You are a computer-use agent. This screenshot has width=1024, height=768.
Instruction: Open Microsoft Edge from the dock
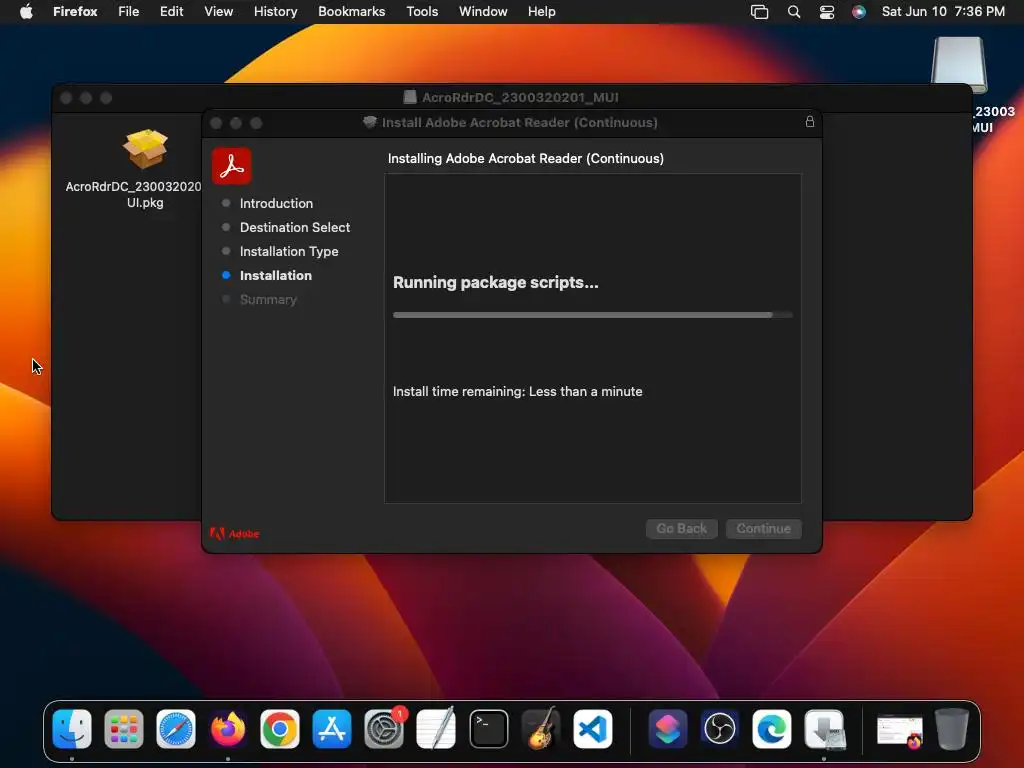point(771,729)
